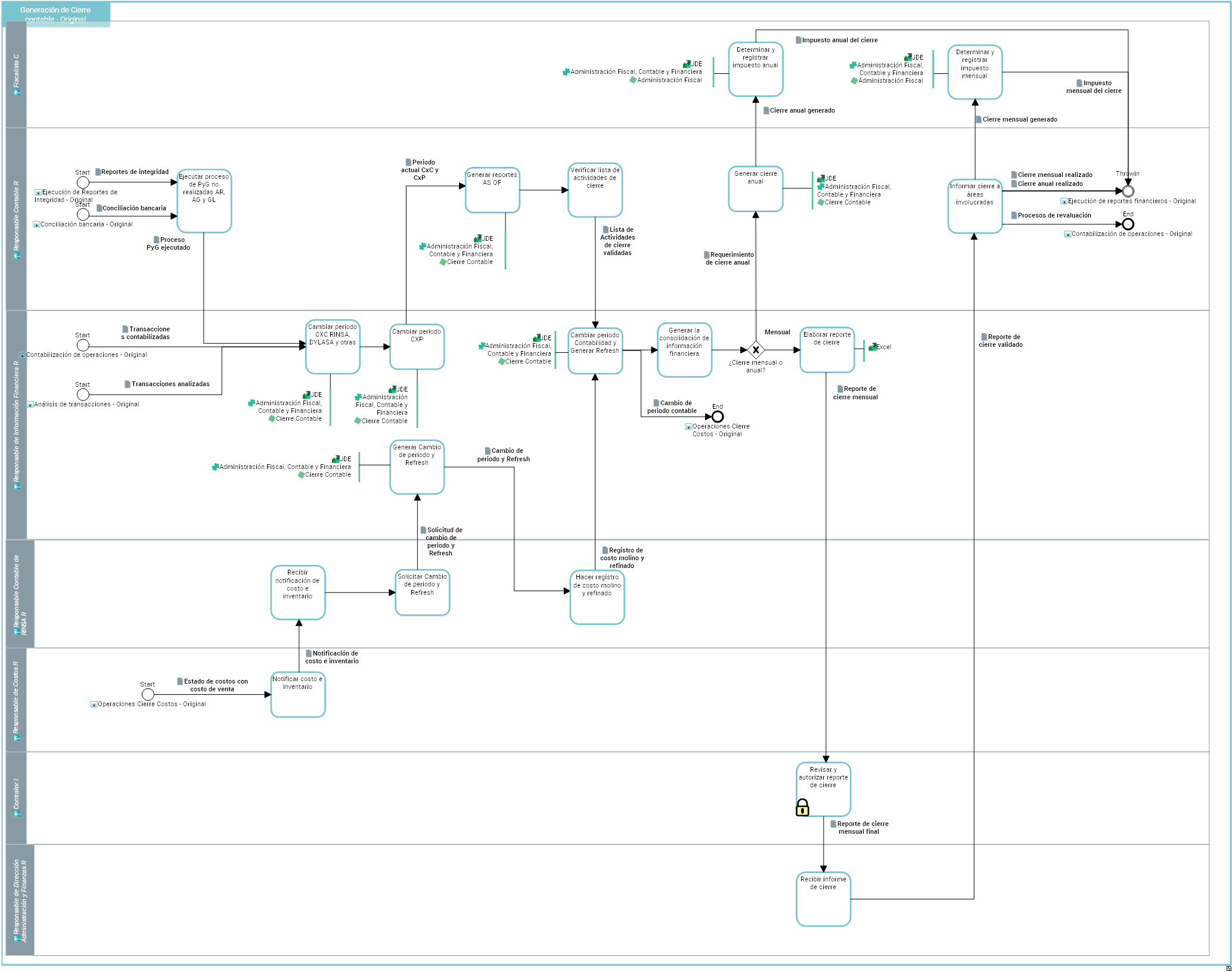Click the Reporte de cierre mensual final label
This screenshot has height=972, width=1232.
point(859,828)
